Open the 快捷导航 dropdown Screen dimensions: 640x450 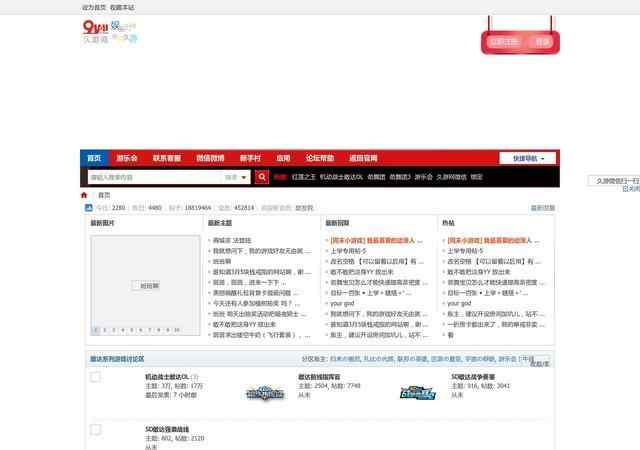coord(528,158)
